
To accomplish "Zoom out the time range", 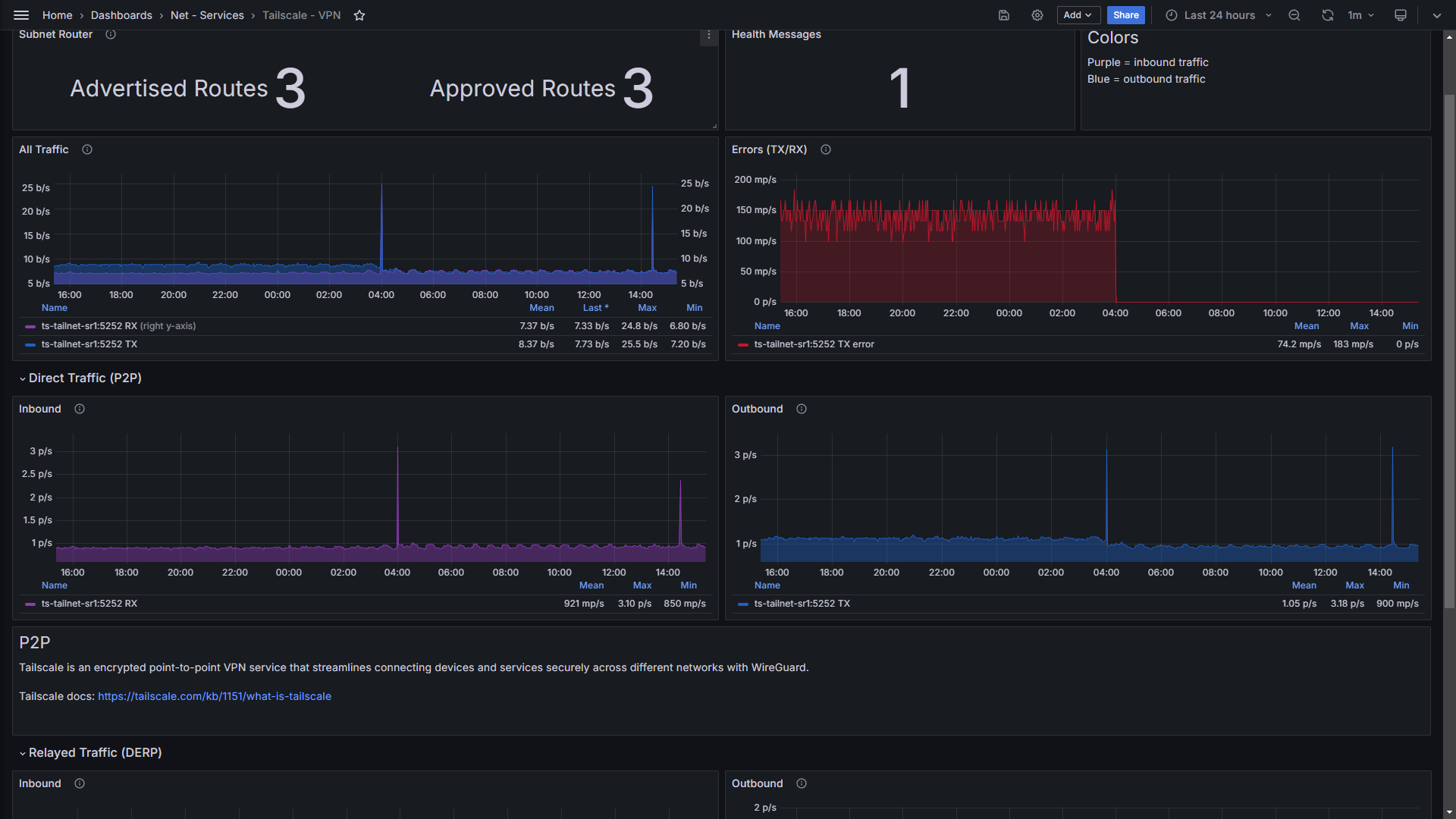I will point(1294,15).
